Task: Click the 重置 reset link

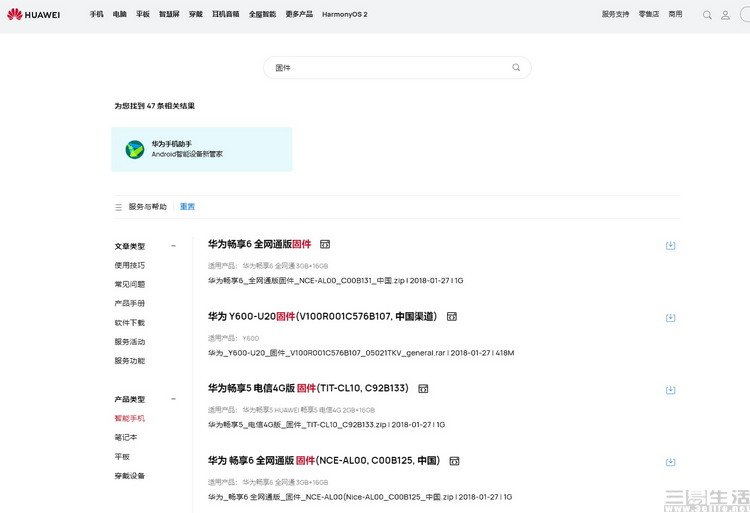Action: [187, 207]
